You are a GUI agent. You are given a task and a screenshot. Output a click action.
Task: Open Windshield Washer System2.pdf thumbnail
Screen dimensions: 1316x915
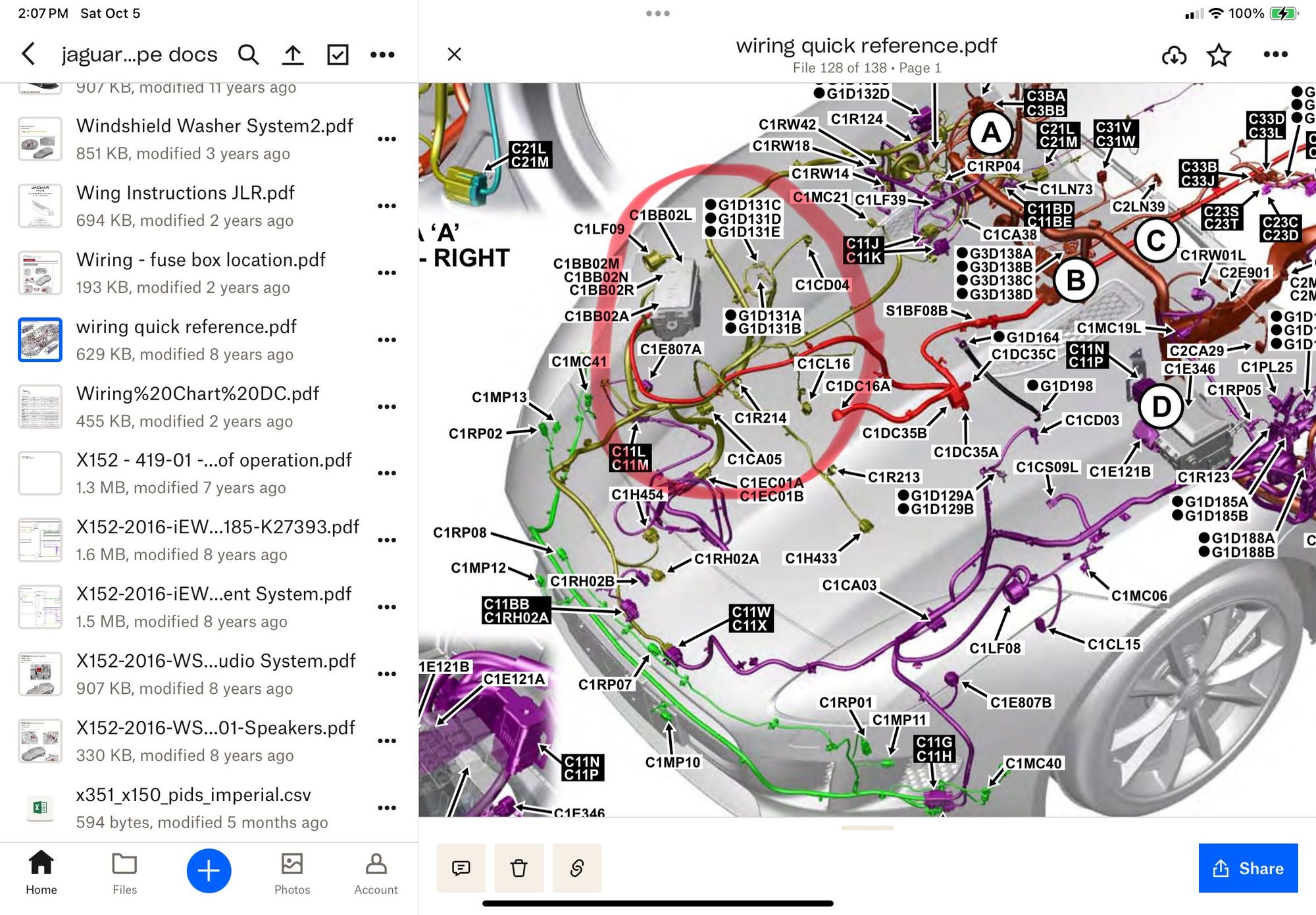pyautogui.click(x=40, y=140)
